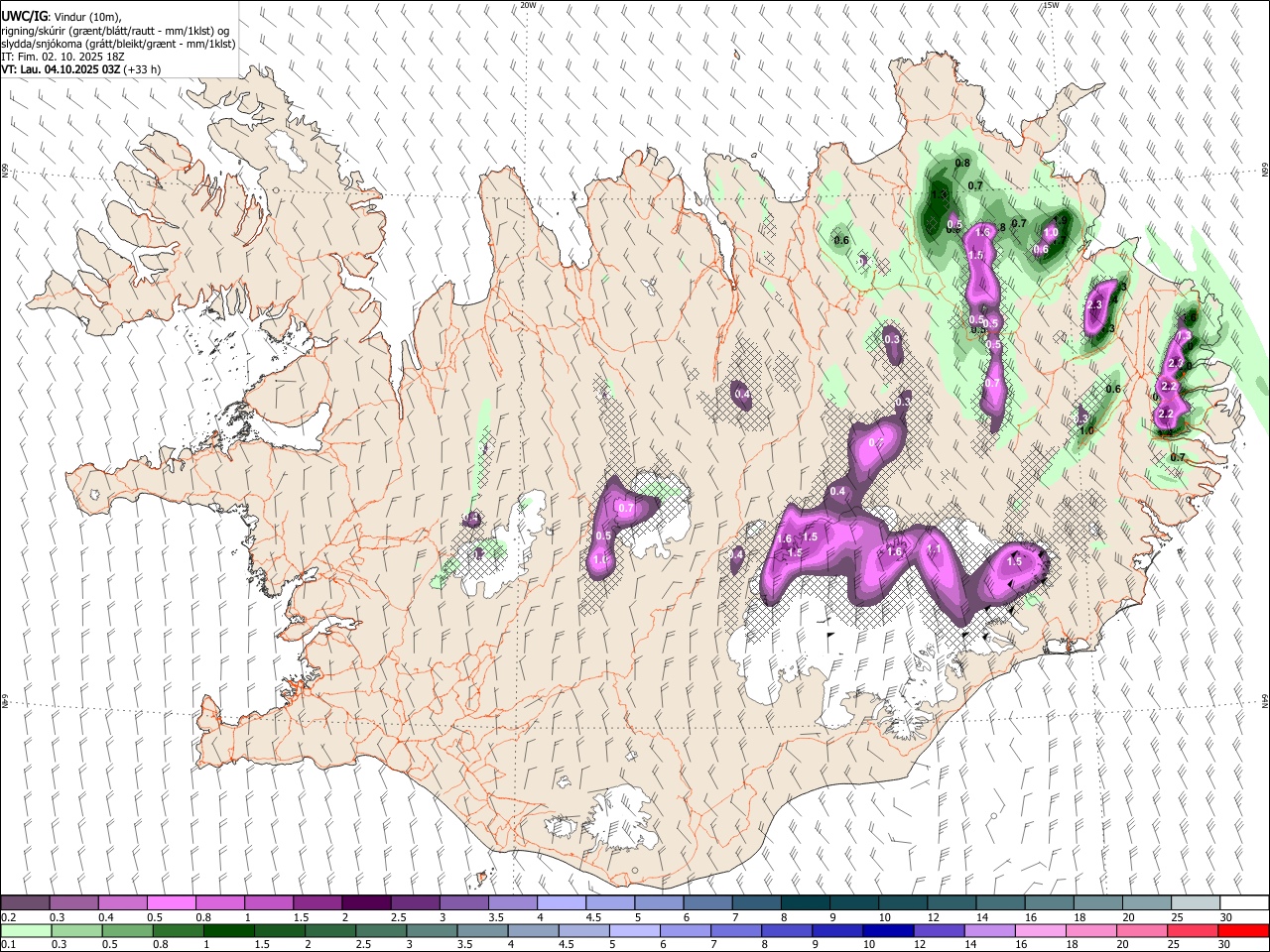Click the 'rigning/skúrir' legend description line
Viewport: 1270px width, 952px height.
pos(115,31)
